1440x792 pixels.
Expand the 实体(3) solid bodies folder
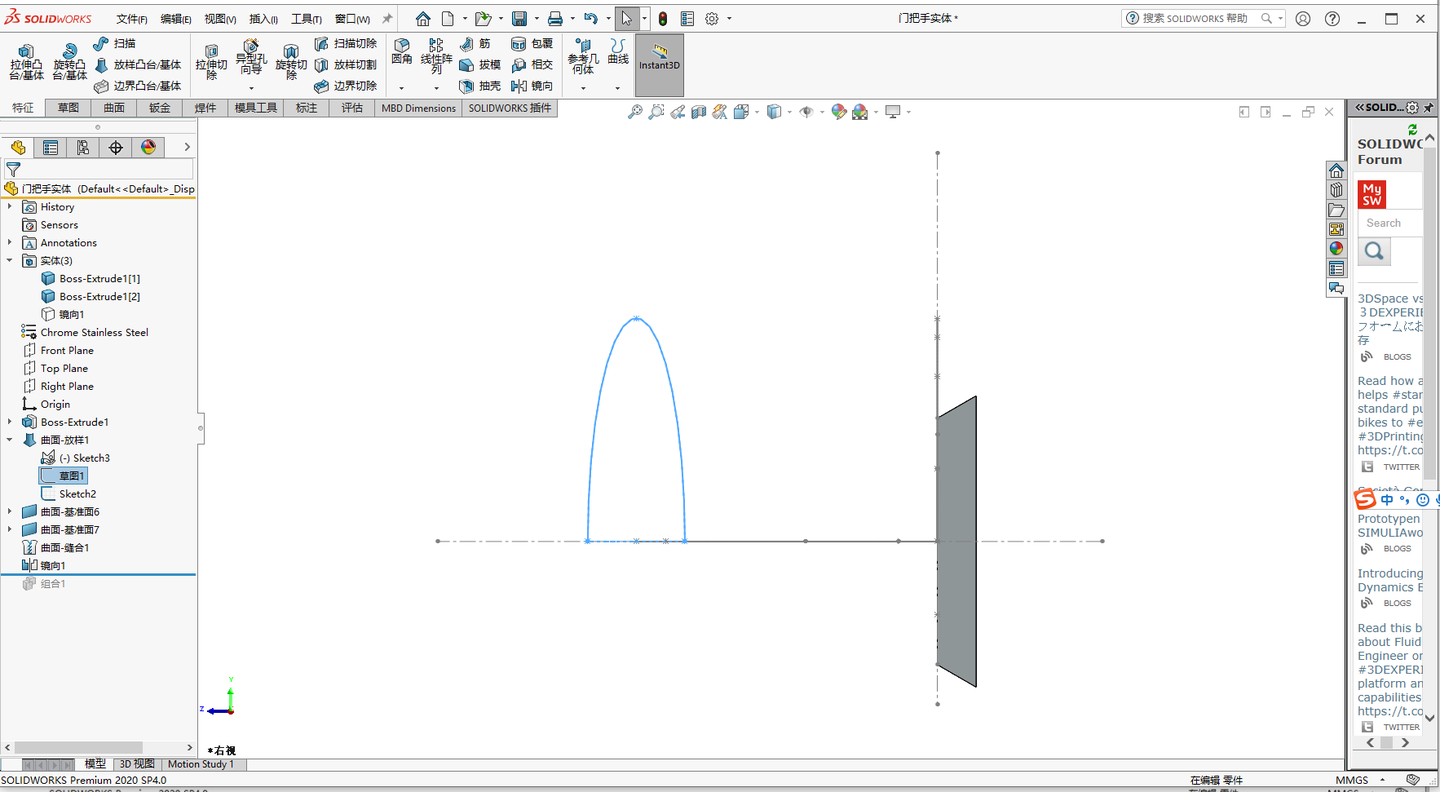coord(10,261)
